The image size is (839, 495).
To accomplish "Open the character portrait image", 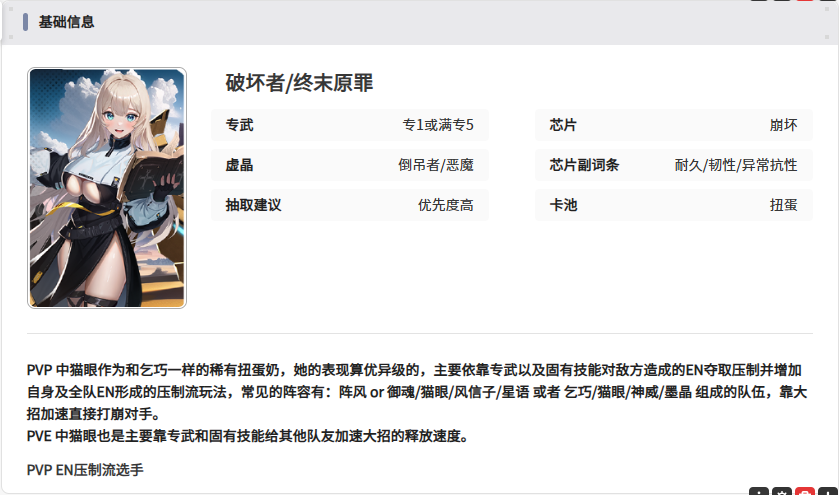I will click(x=107, y=188).
